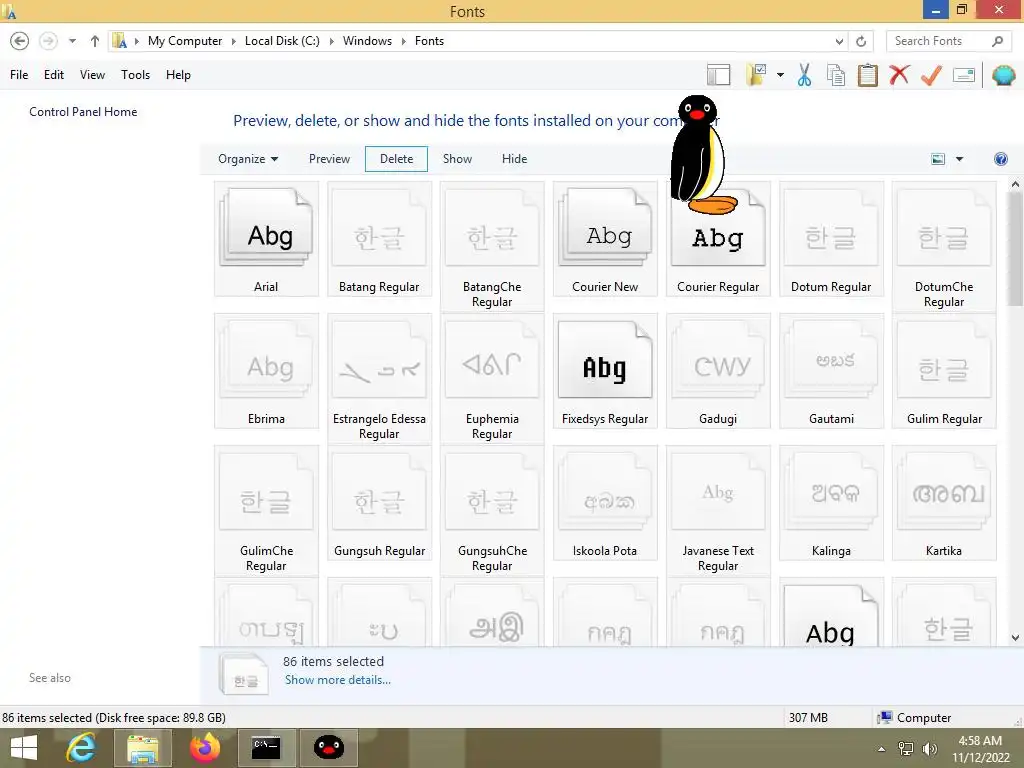Screen dimensions: 1024x768
Task: Toggle the preview pane layout icon
Action: click(718, 75)
